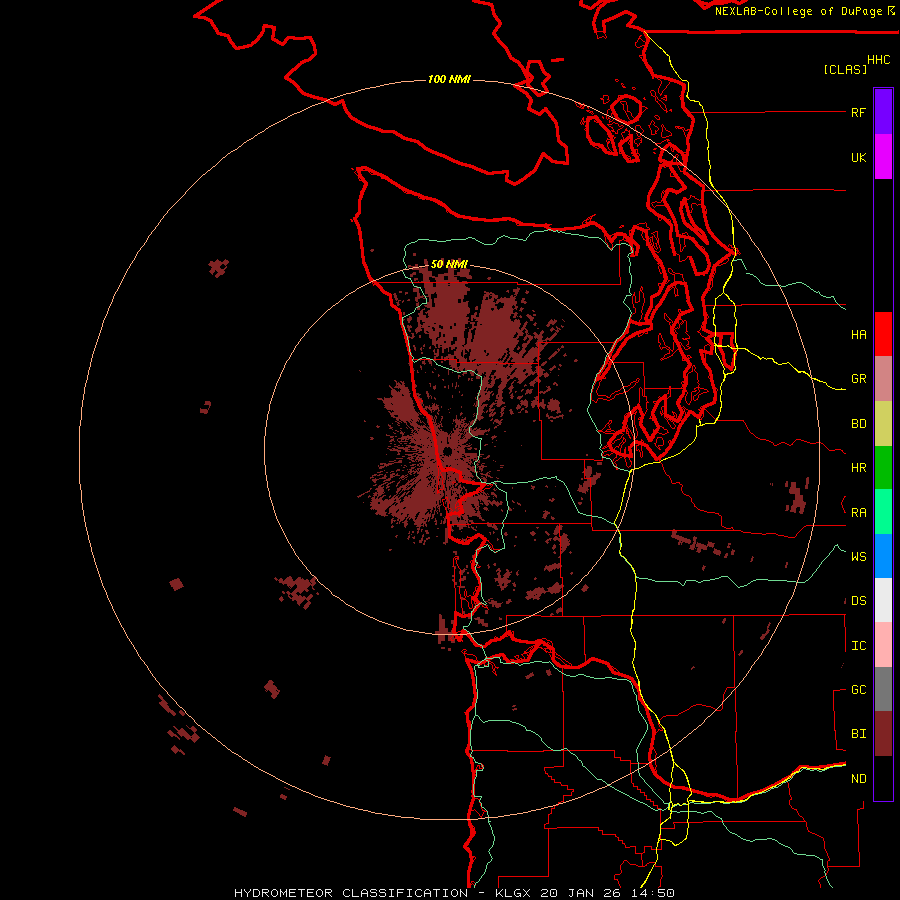The width and height of the screenshot is (900, 900).
Task: Click the GC legend label
Action: tap(858, 690)
